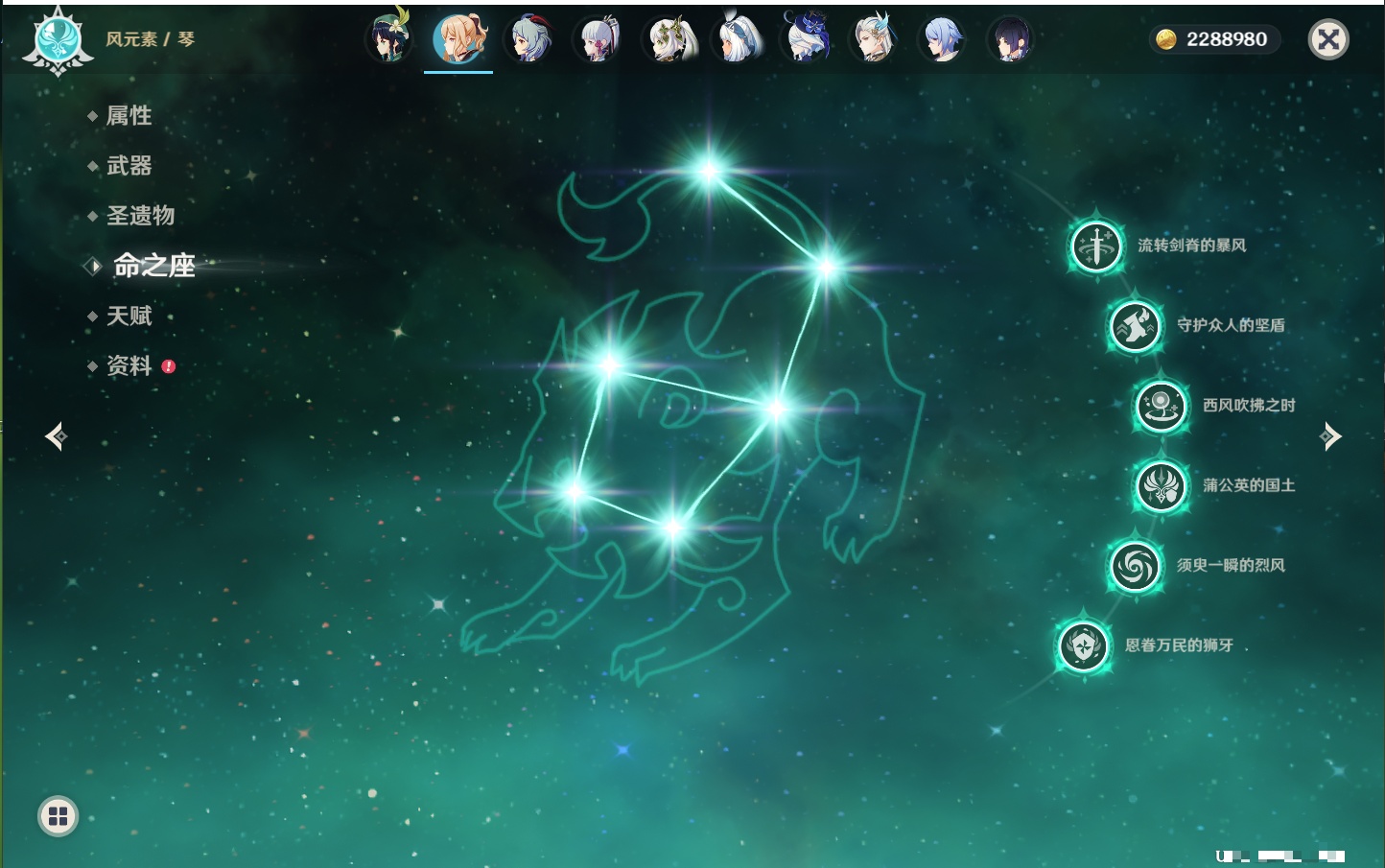Close the character screen with the X button
This screenshot has height=868, width=1385.
1328,39
